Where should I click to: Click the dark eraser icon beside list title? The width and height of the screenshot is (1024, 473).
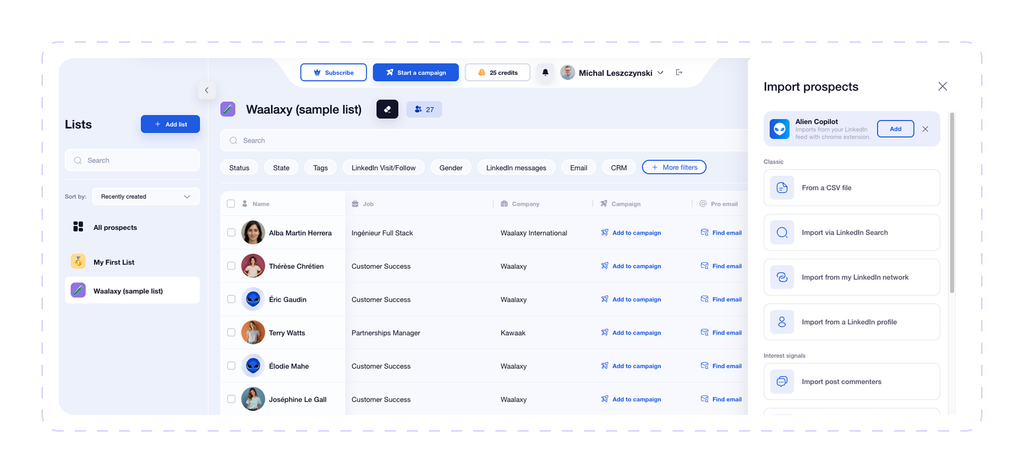point(387,109)
